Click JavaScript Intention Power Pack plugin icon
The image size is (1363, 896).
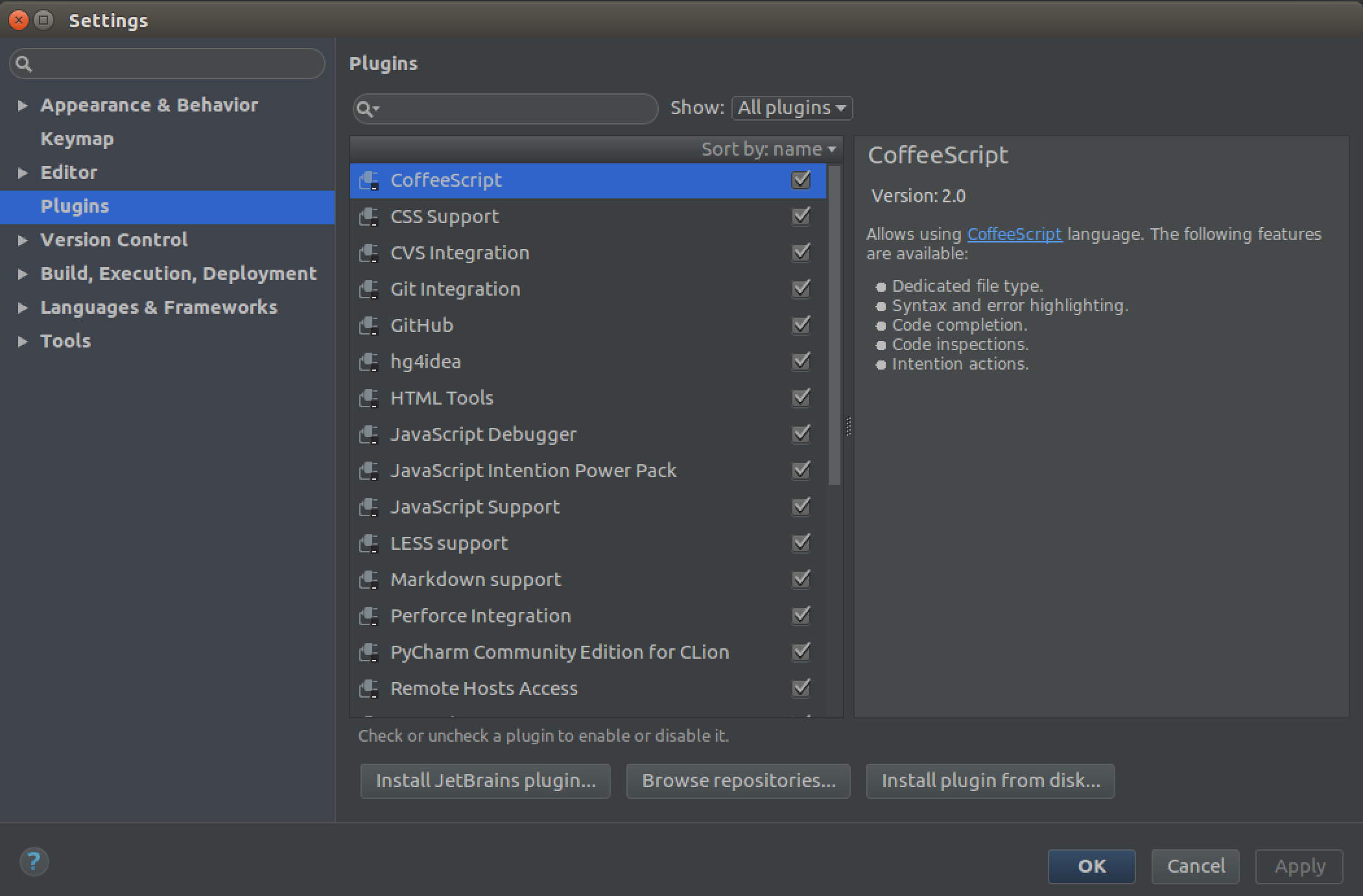pos(369,471)
